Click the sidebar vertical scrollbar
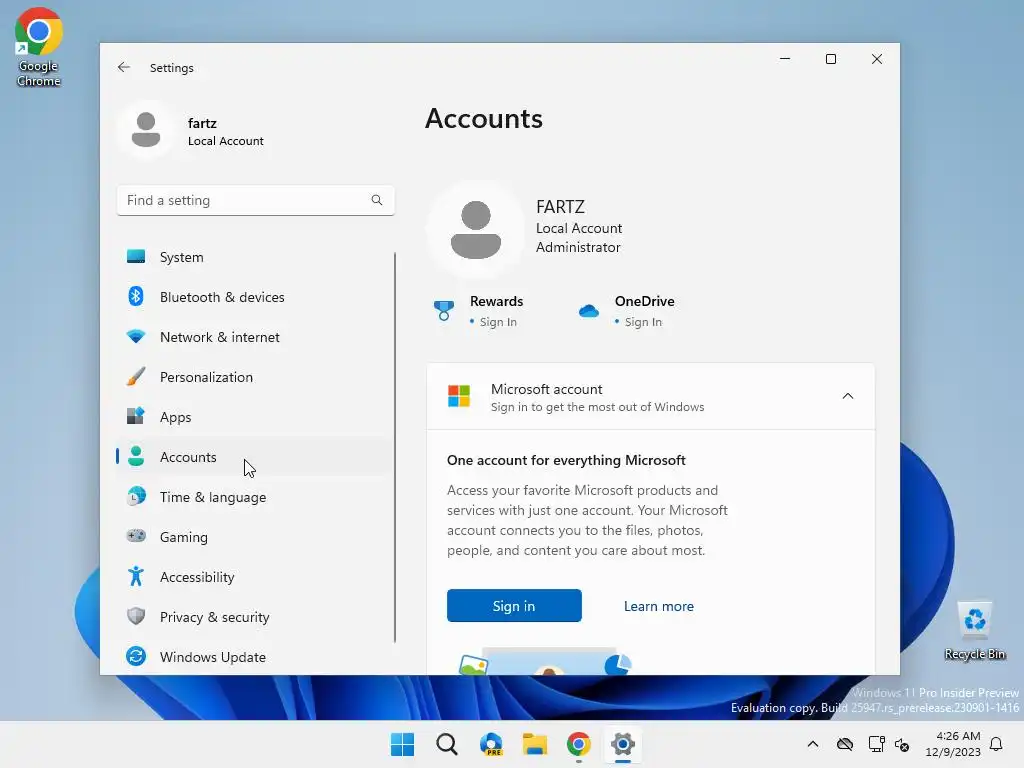The width and height of the screenshot is (1024, 768). (x=394, y=447)
